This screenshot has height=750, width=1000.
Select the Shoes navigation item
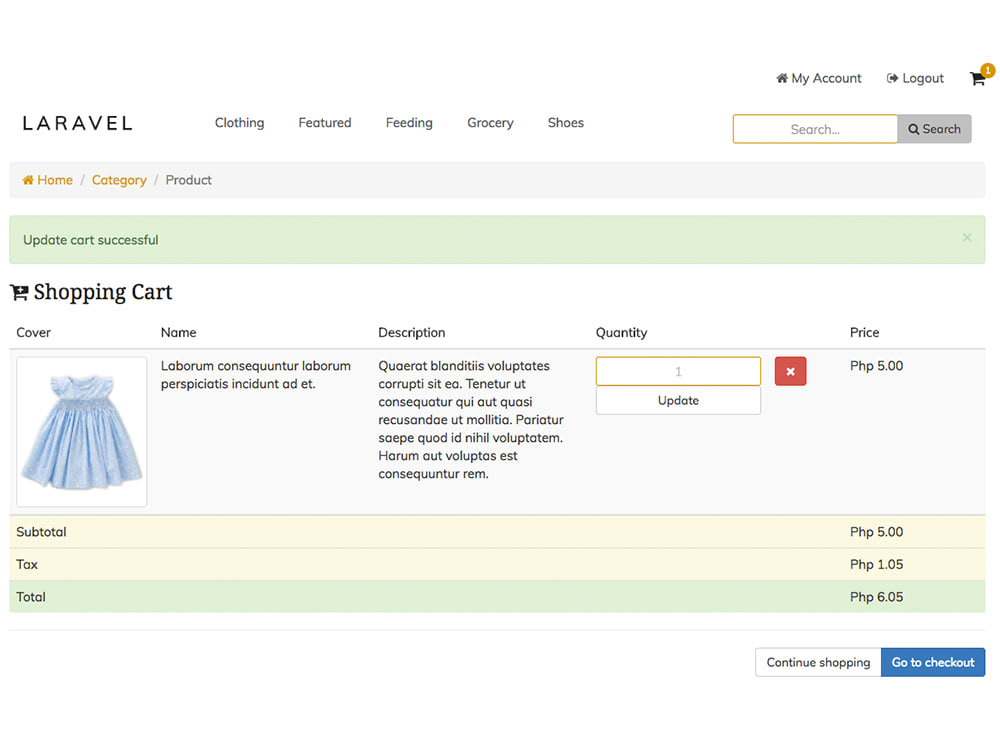click(x=565, y=122)
